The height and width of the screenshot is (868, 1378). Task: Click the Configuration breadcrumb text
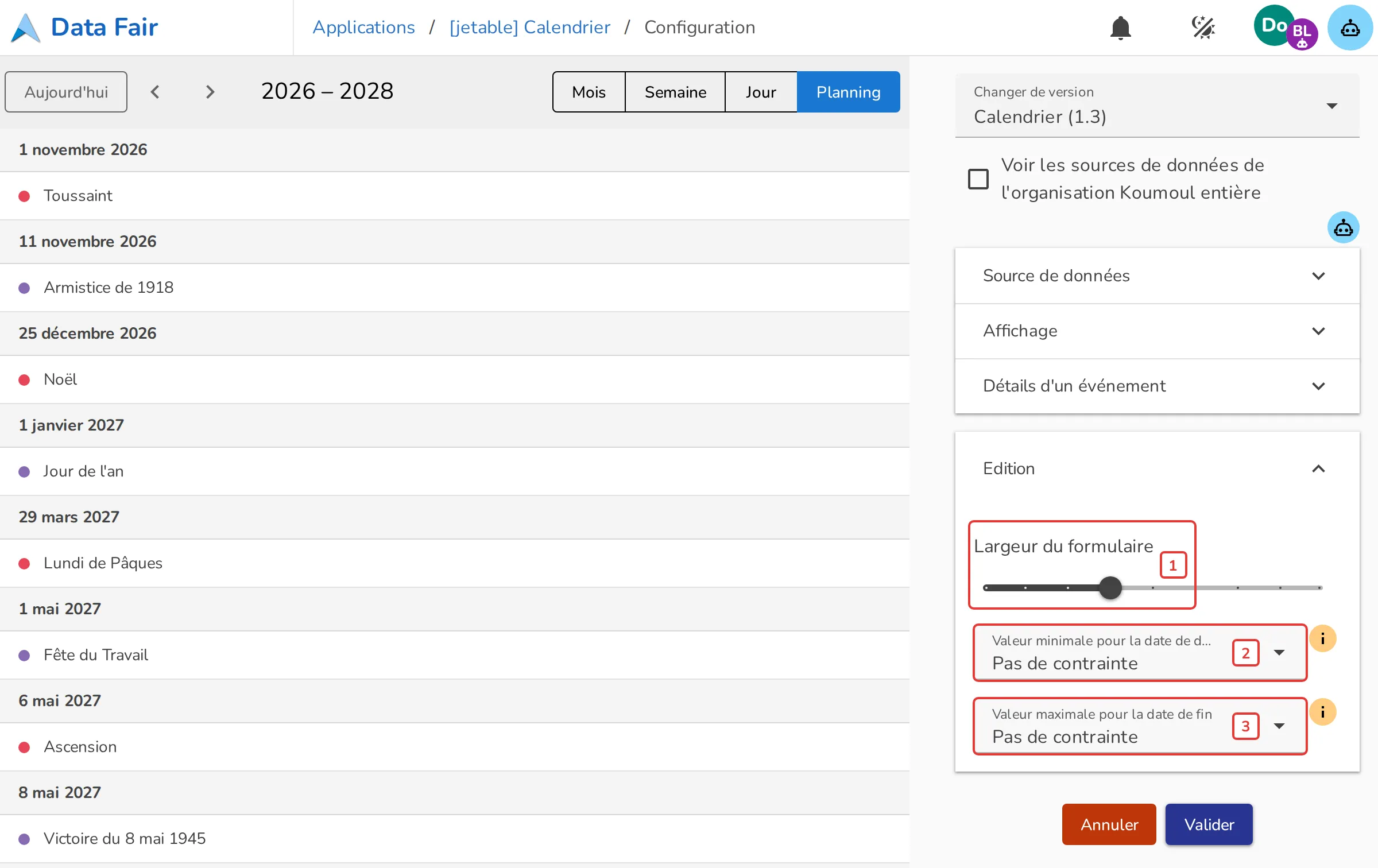[699, 28]
